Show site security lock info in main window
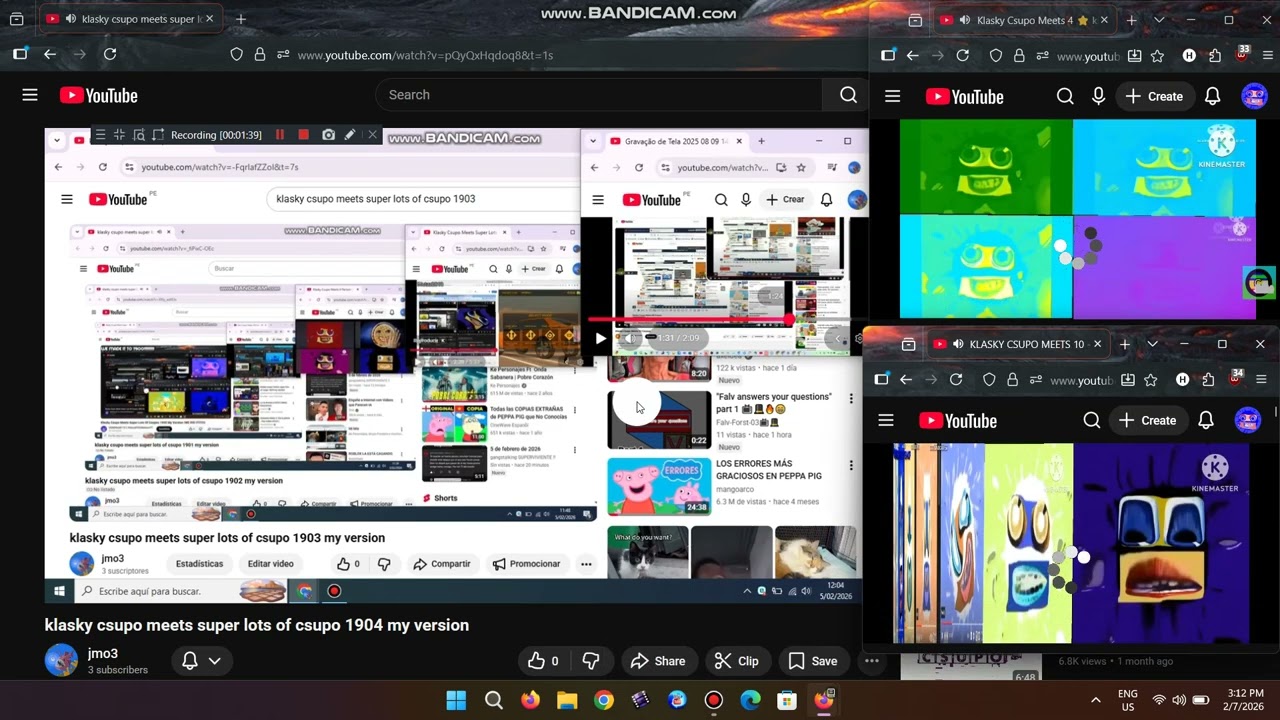This screenshot has height=720, width=1280. pos(260,55)
